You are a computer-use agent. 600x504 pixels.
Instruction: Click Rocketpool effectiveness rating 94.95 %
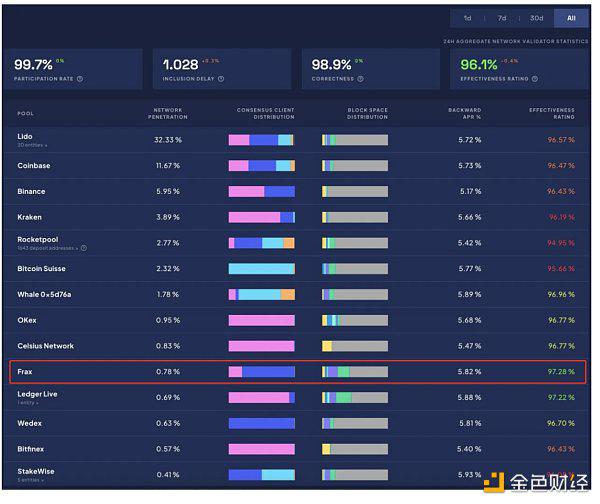coord(561,243)
